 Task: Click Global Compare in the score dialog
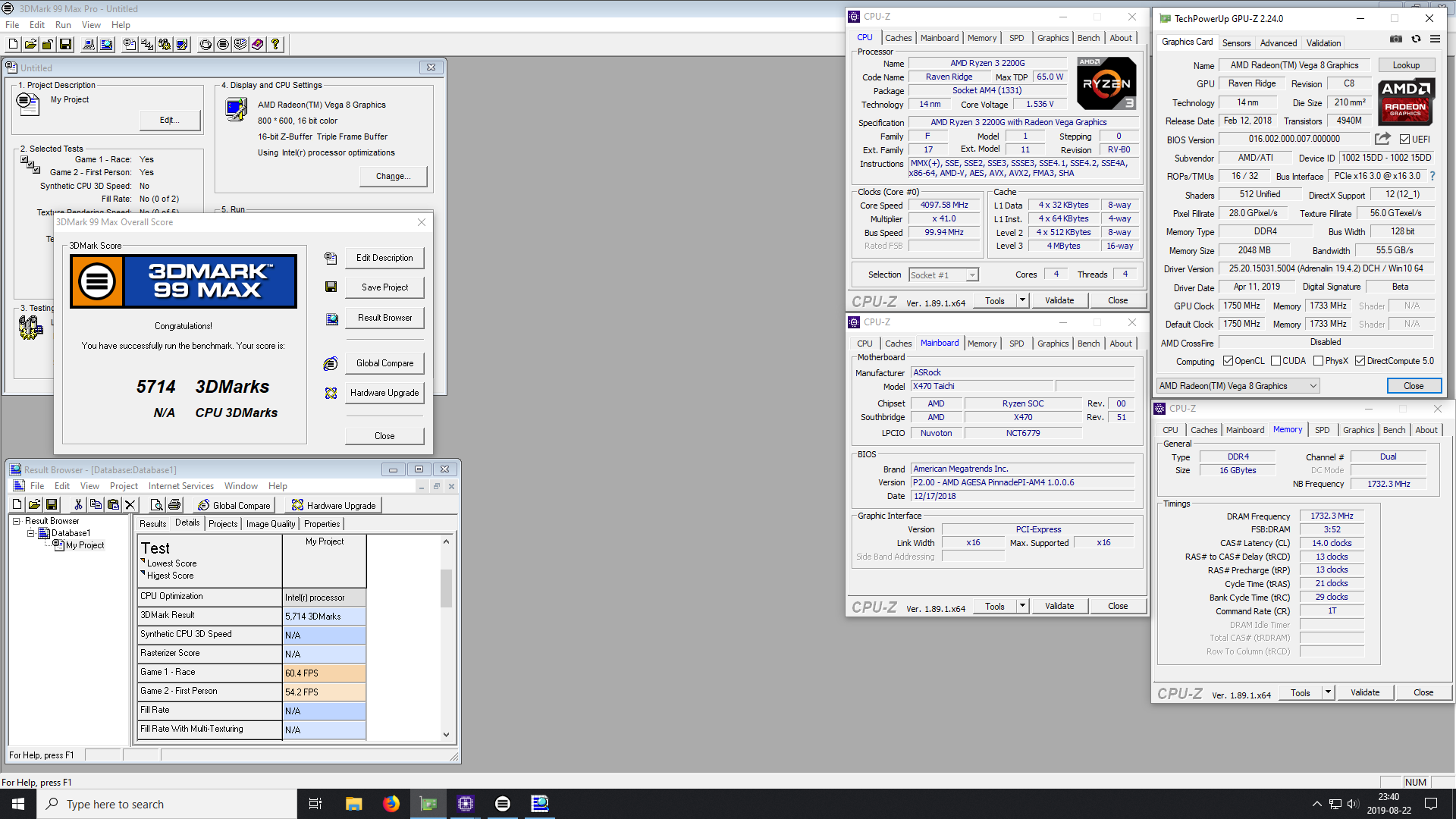click(x=384, y=363)
